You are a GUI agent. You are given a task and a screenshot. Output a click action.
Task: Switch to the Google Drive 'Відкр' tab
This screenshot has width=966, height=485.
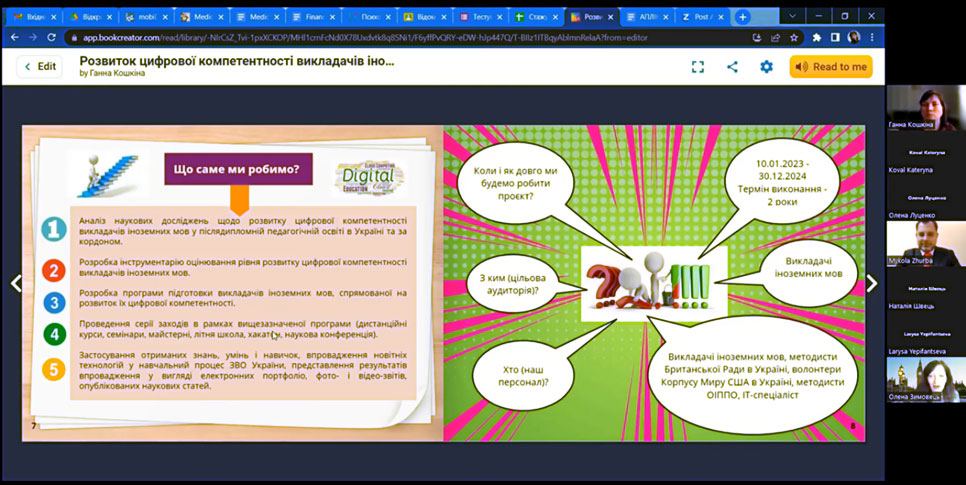point(91,17)
